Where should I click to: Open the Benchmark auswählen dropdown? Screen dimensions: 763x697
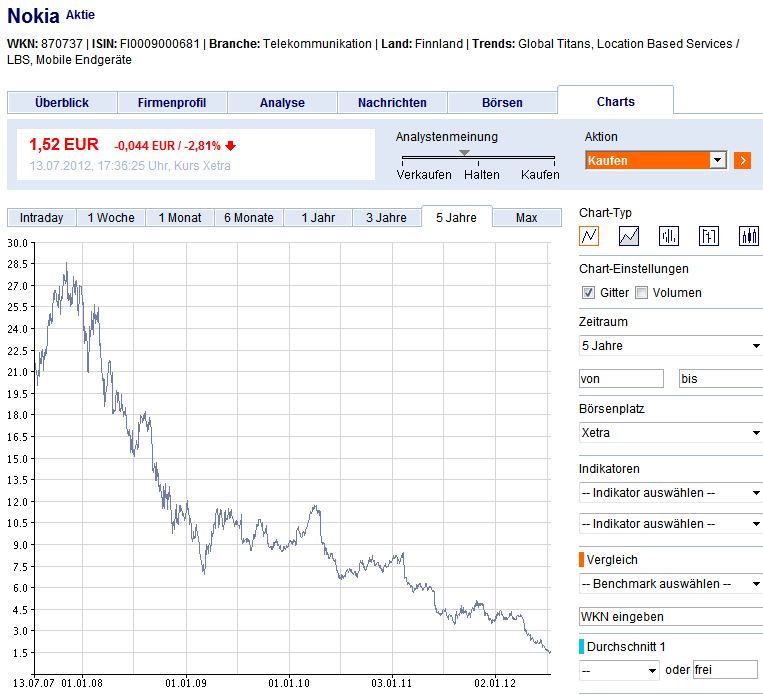[x=671, y=584]
